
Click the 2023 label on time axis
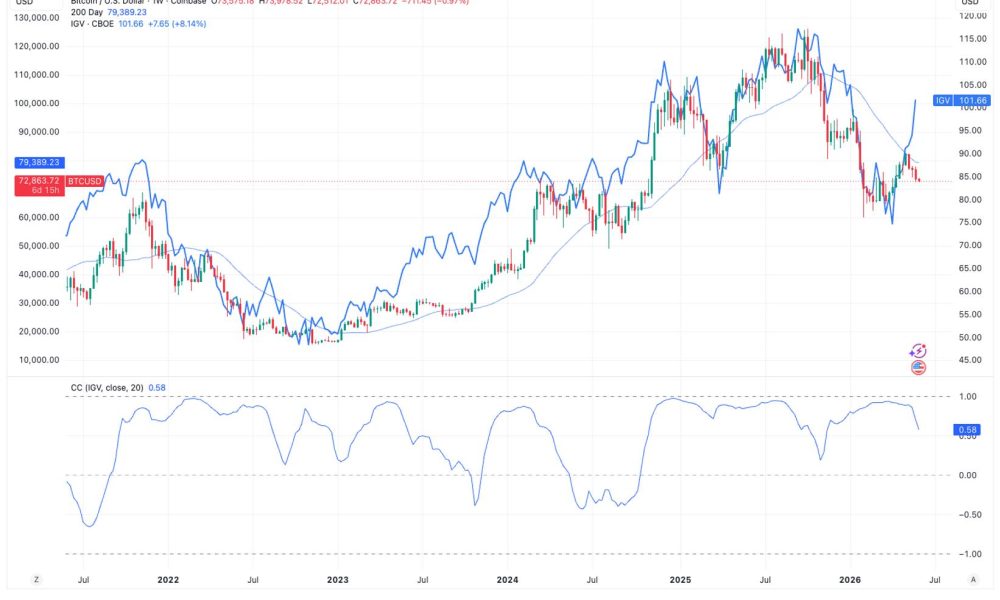pos(337,580)
